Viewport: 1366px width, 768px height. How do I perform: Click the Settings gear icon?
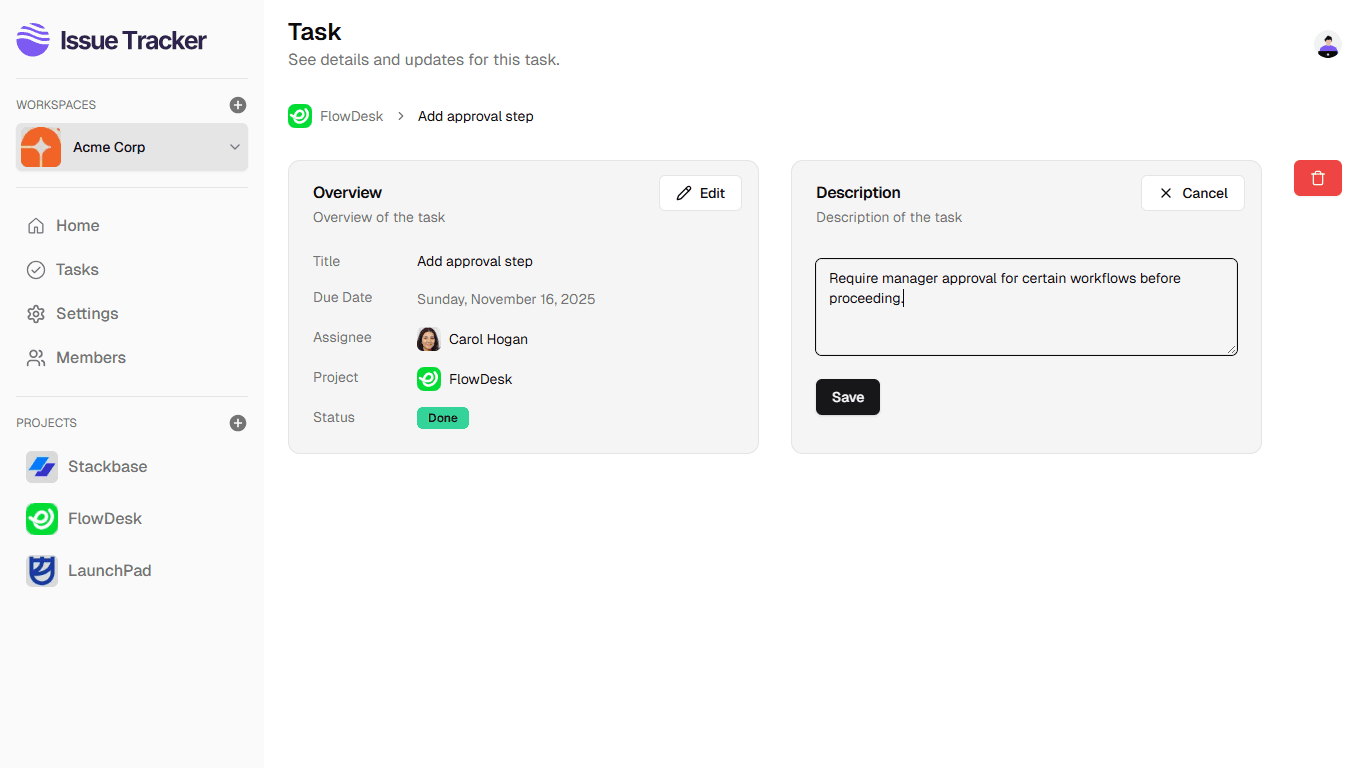[37, 313]
